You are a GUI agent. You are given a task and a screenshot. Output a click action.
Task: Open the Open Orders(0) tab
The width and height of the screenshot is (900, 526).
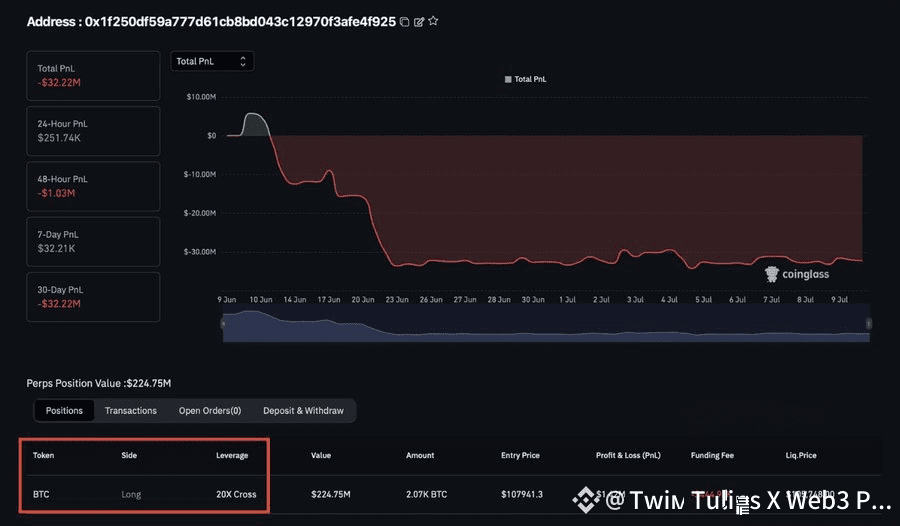[x=210, y=411]
